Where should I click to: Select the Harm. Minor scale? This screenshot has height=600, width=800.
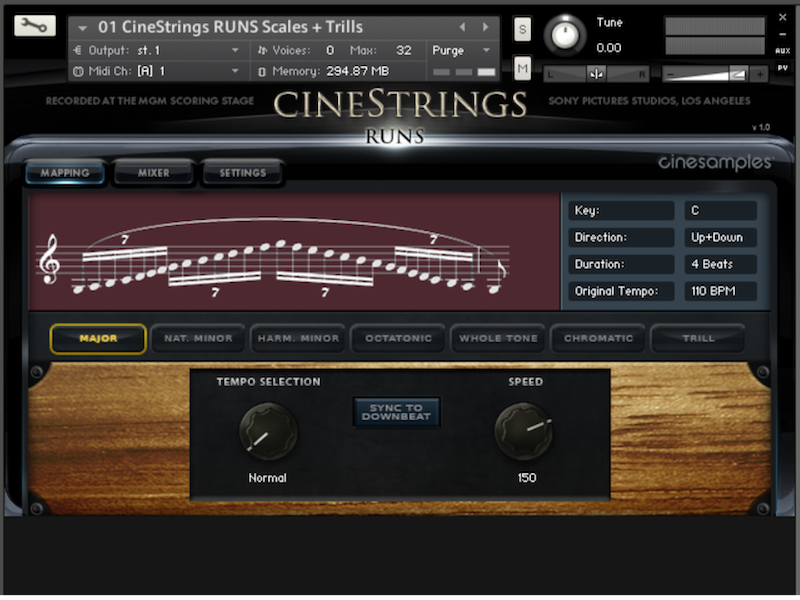click(x=298, y=338)
